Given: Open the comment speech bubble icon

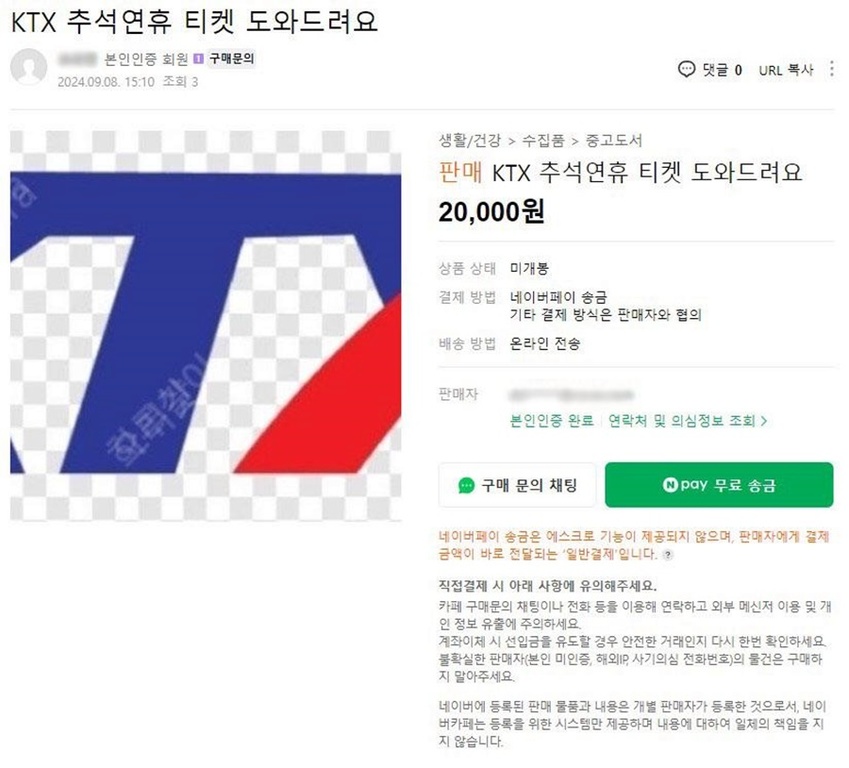Looking at the screenshot, I should (x=686, y=69).
